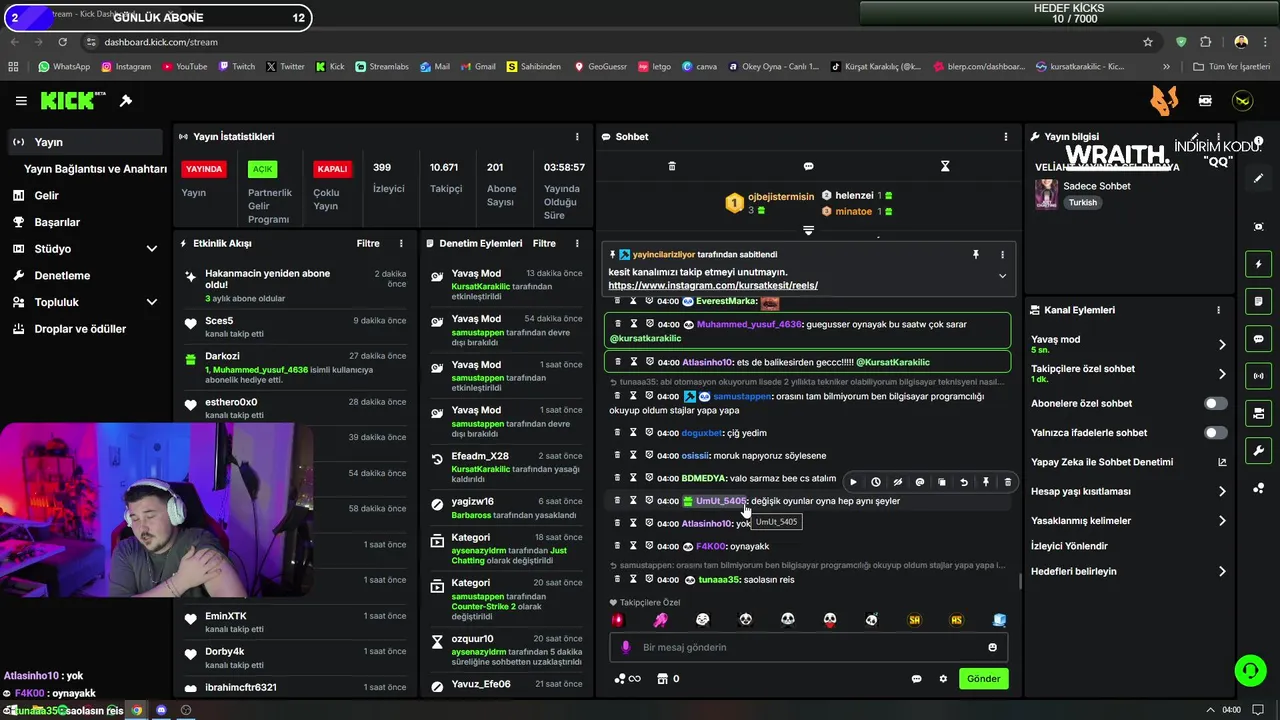Screen dimensions: 1280x720
Task: Toggle Yalnızca ifadelerle sohbet switch
Action: [1215, 433]
